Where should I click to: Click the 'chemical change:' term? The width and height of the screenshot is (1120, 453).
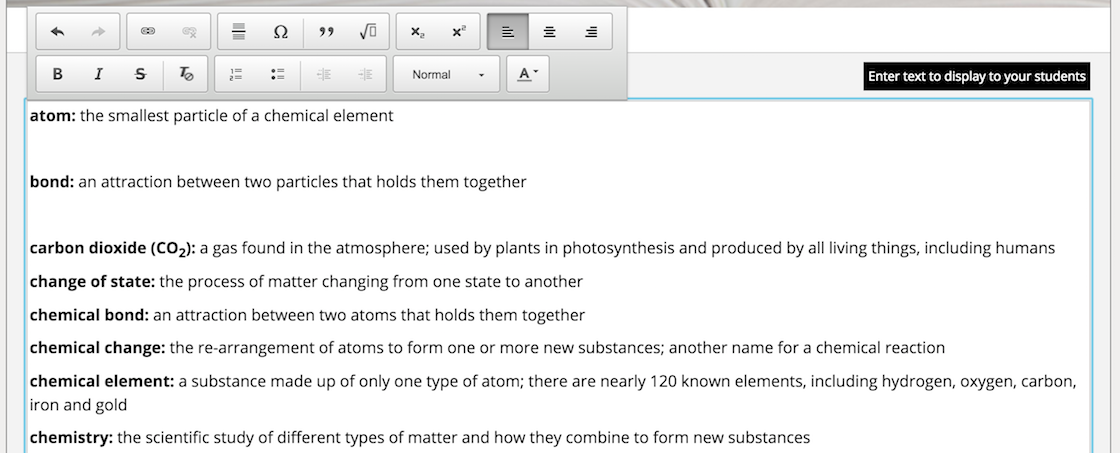97,348
